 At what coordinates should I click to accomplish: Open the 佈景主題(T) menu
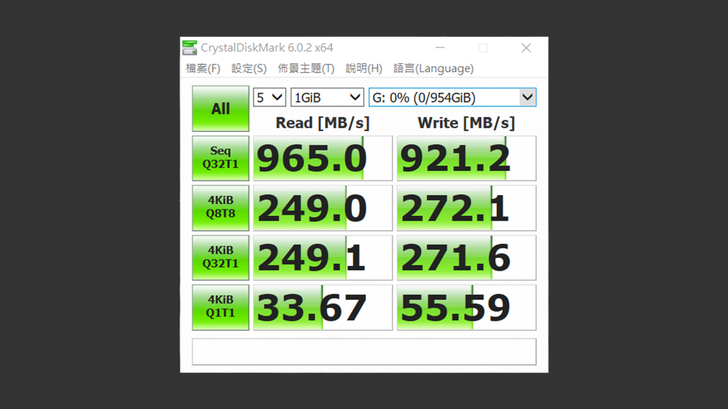click(x=306, y=69)
